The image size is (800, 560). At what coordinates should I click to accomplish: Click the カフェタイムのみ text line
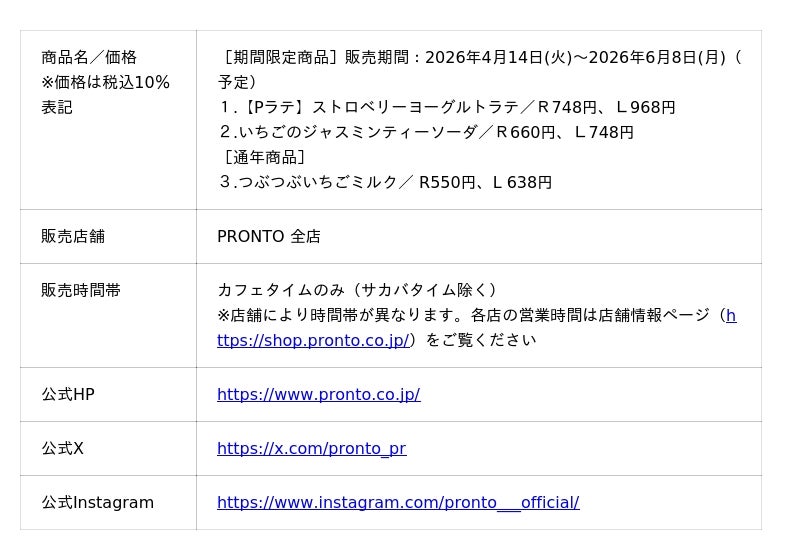click(357, 290)
